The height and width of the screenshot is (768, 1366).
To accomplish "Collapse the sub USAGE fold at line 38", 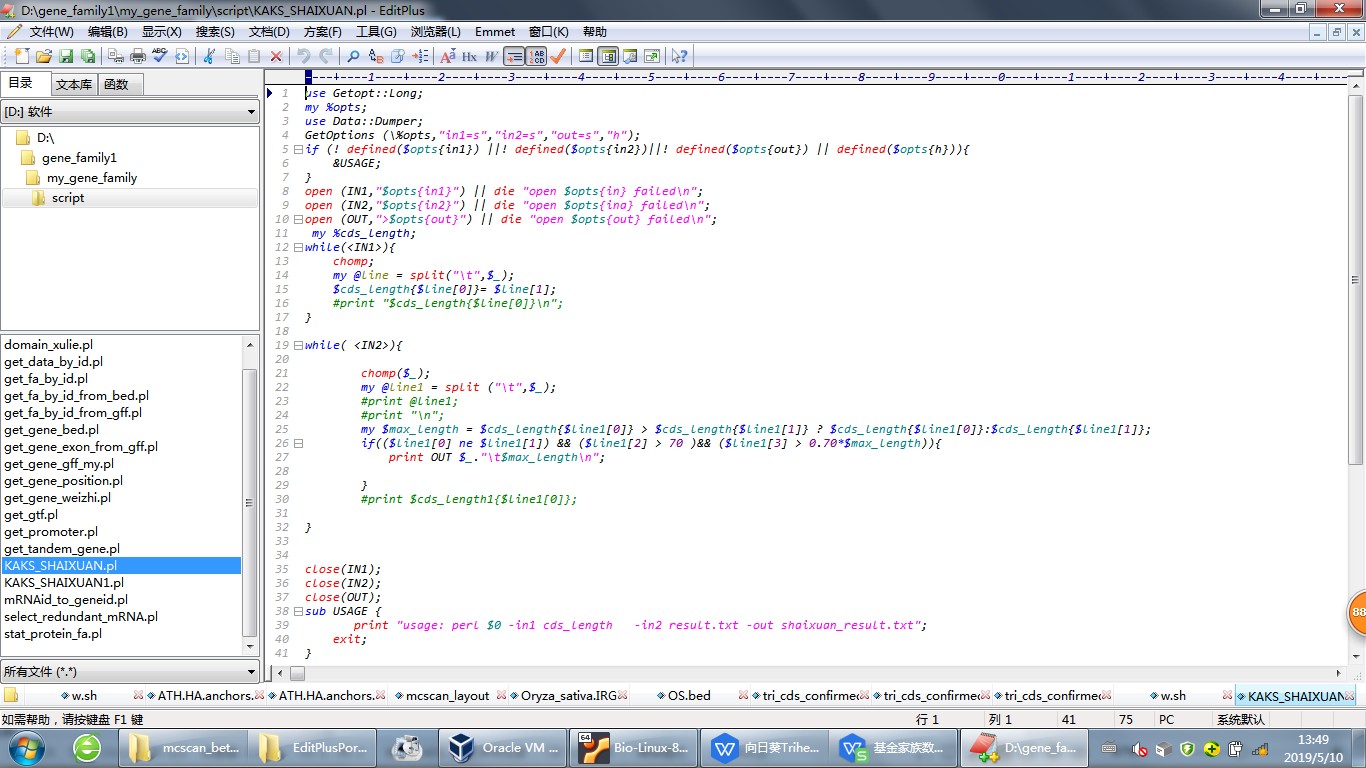I will coord(298,611).
